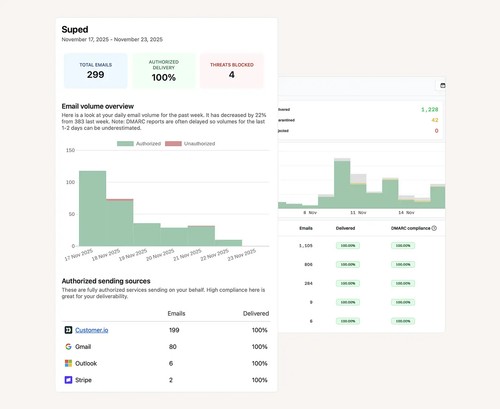Open the Customer.io link

pos(92,330)
